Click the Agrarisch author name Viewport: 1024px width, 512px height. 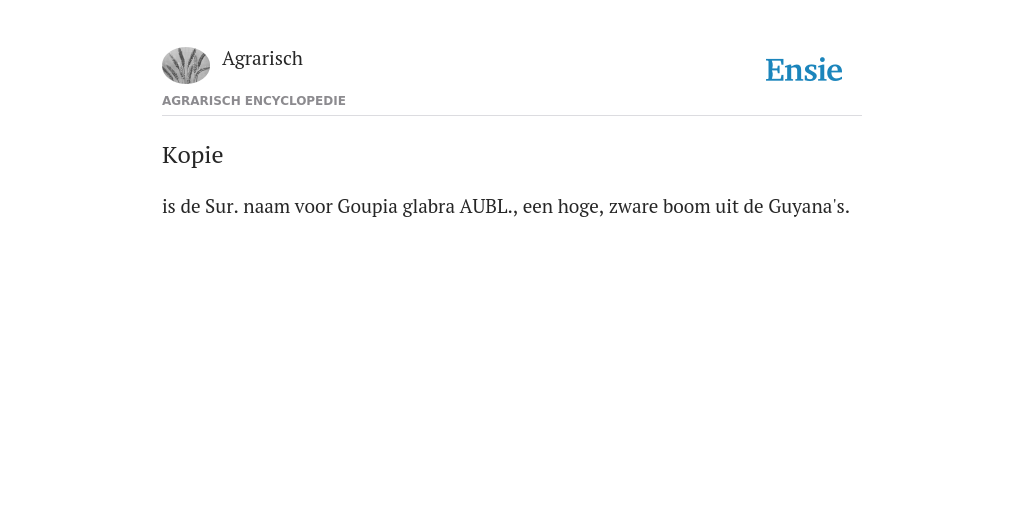click(263, 59)
